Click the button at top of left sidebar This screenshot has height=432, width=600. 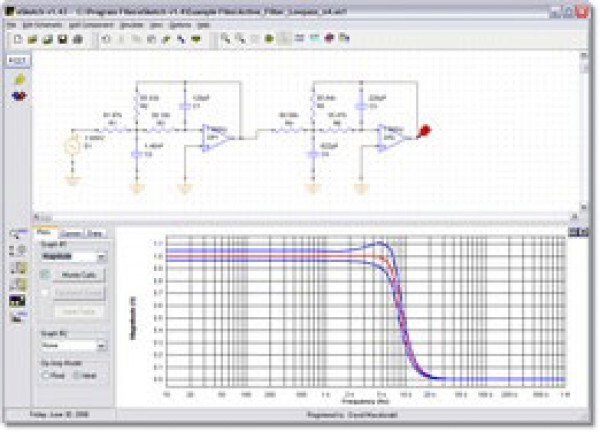(x=18, y=61)
